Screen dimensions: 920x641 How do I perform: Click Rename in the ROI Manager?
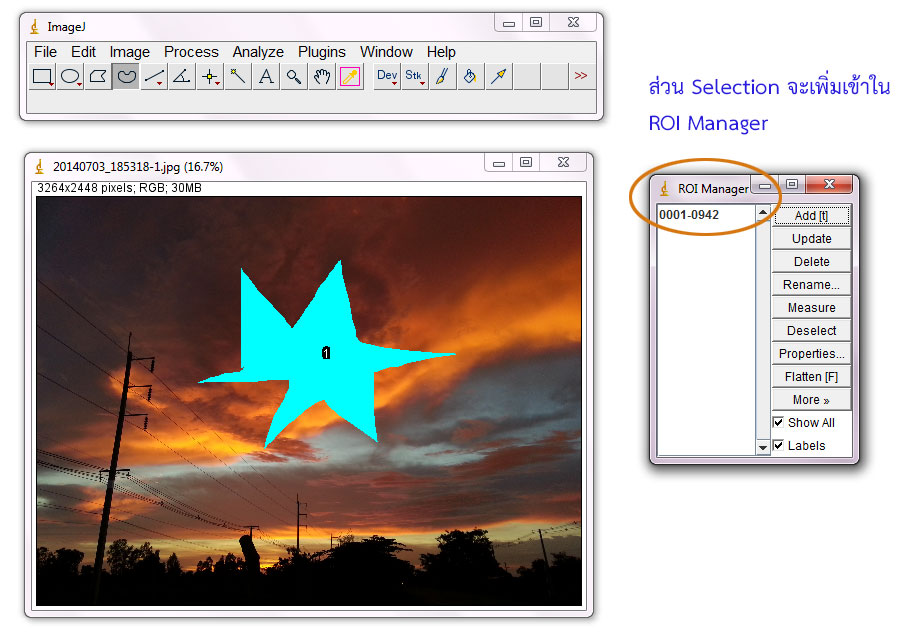(x=810, y=284)
